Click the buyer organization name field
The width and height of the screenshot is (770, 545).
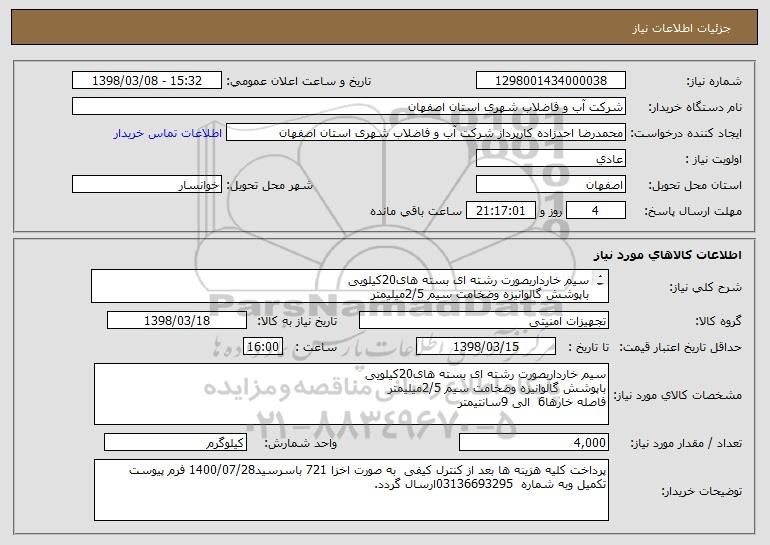349,107
